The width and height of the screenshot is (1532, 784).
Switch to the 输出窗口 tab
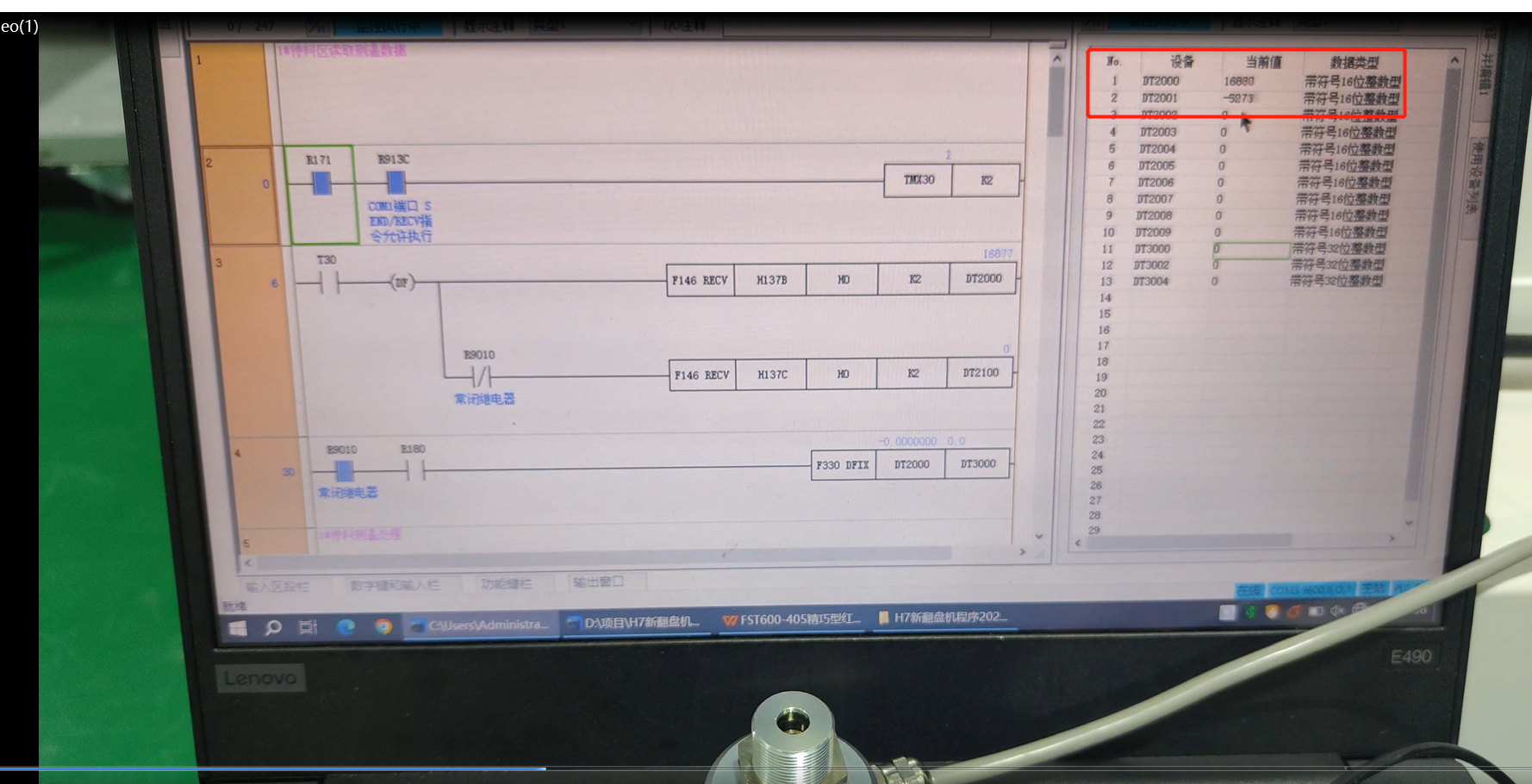click(x=598, y=582)
